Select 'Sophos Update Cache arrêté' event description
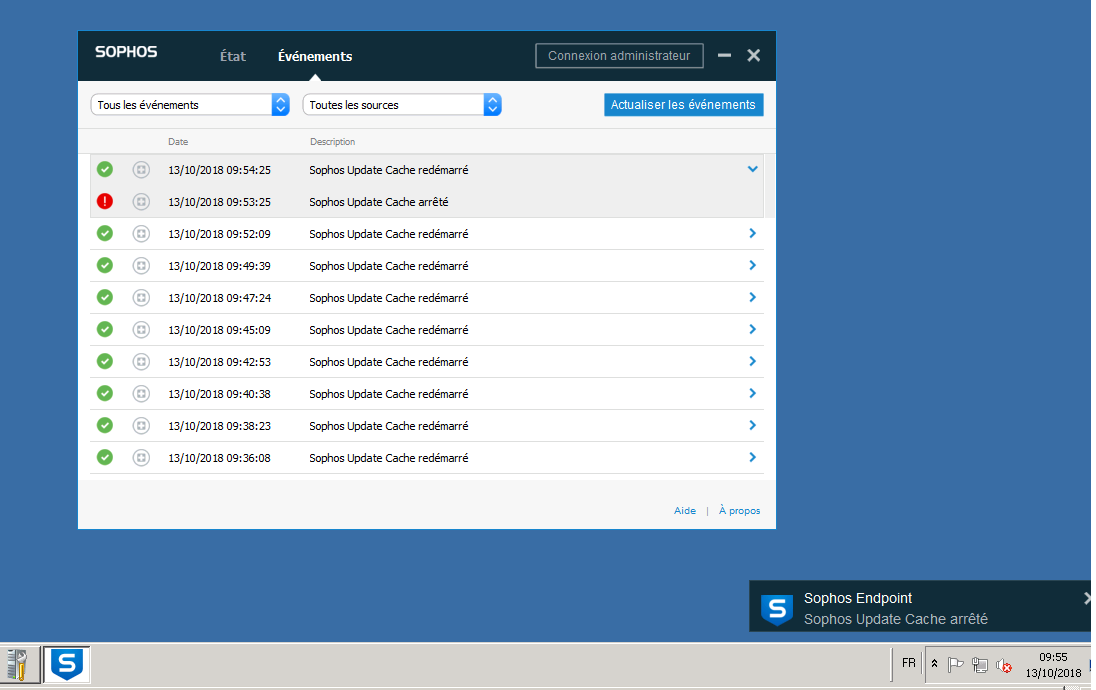 click(379, 202)
